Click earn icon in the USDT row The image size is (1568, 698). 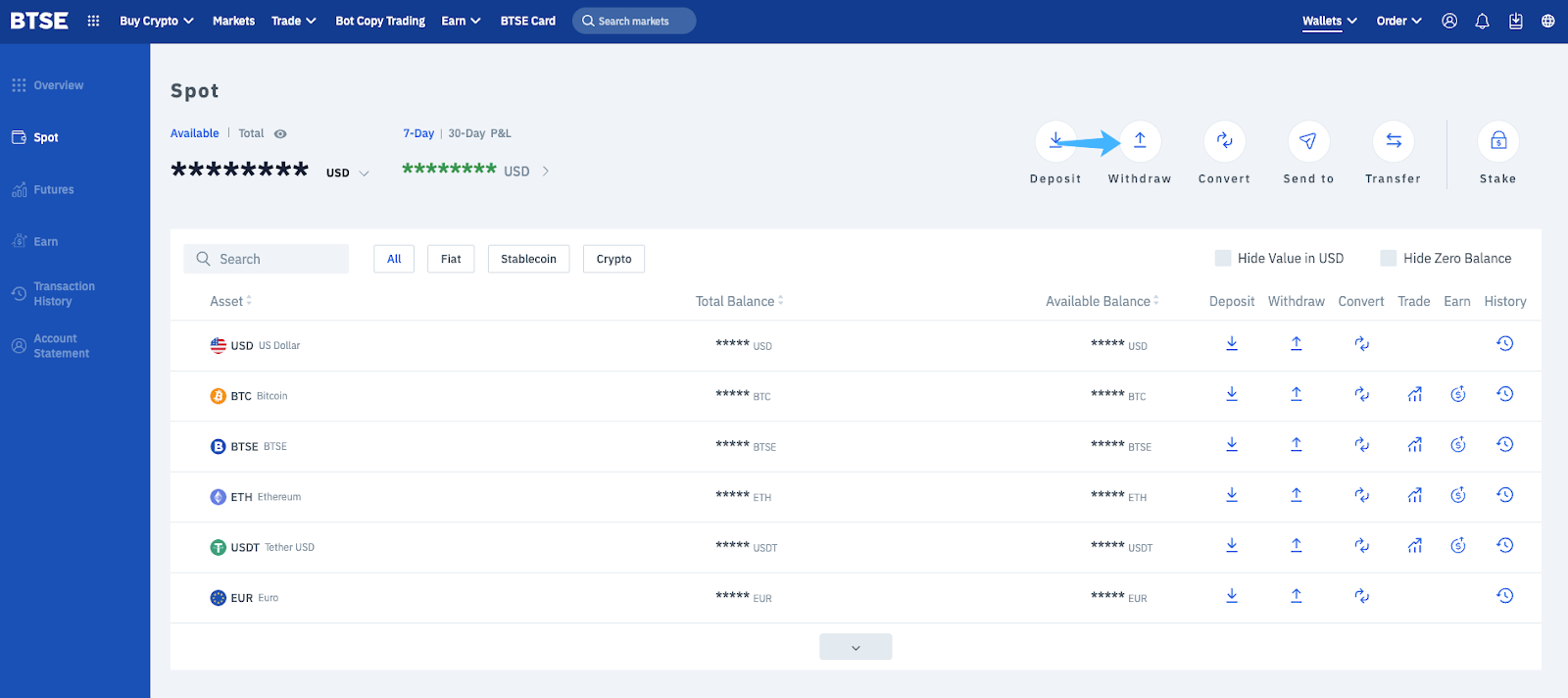pos(1457,545)
